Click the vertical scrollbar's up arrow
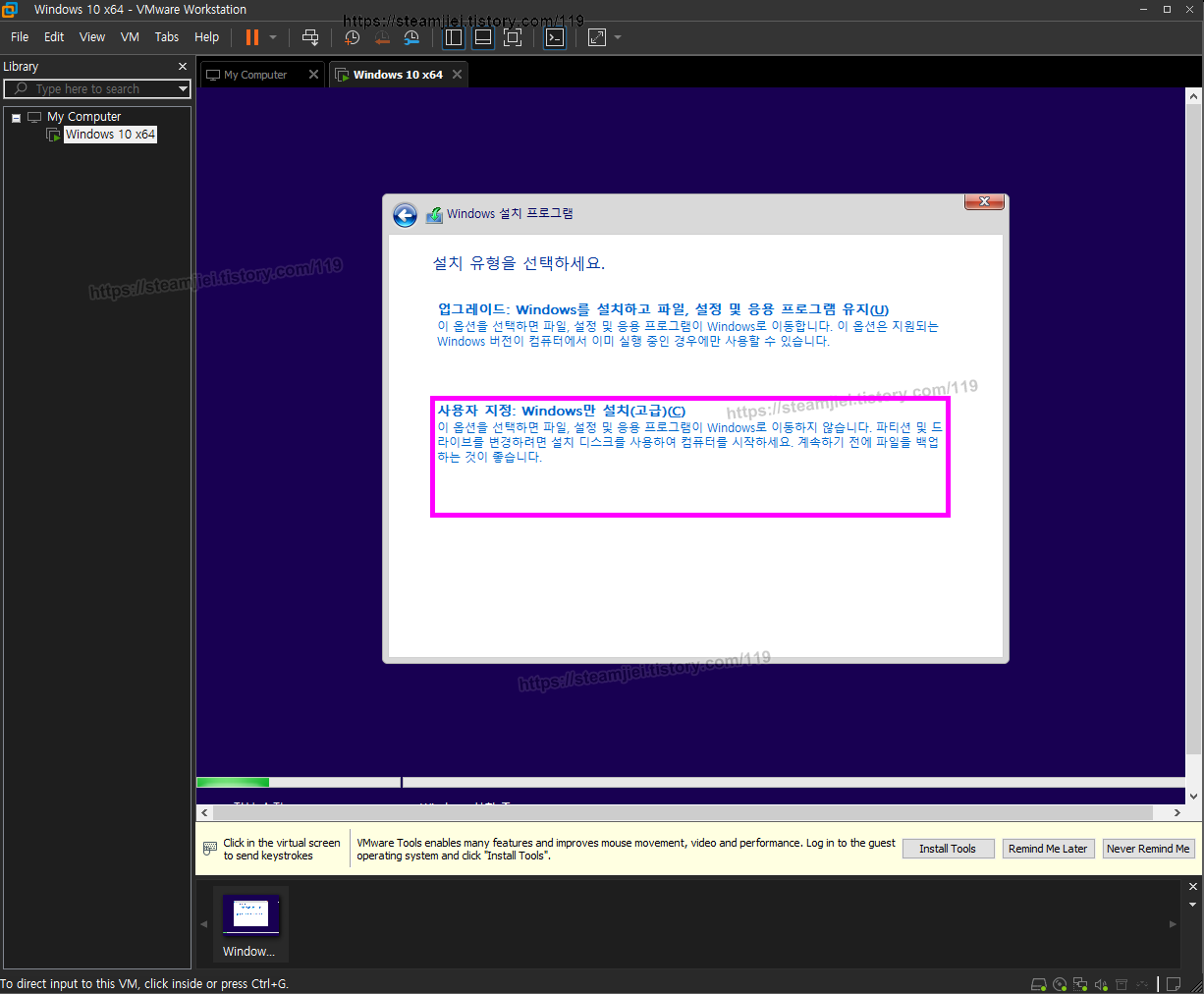Image resolution: width=1204 pixels, height=994 pixels. [x=1193, y=96]
